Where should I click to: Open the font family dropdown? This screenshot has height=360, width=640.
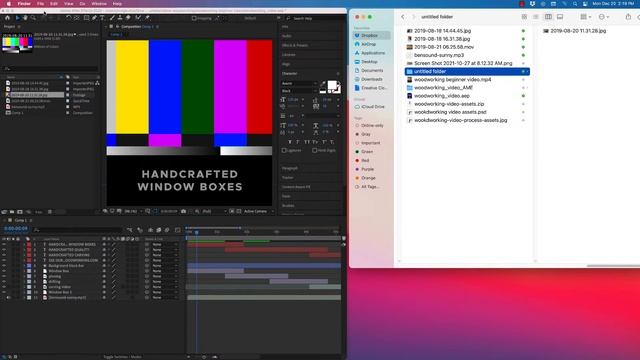pyautogui.click(x=299, y=83)
